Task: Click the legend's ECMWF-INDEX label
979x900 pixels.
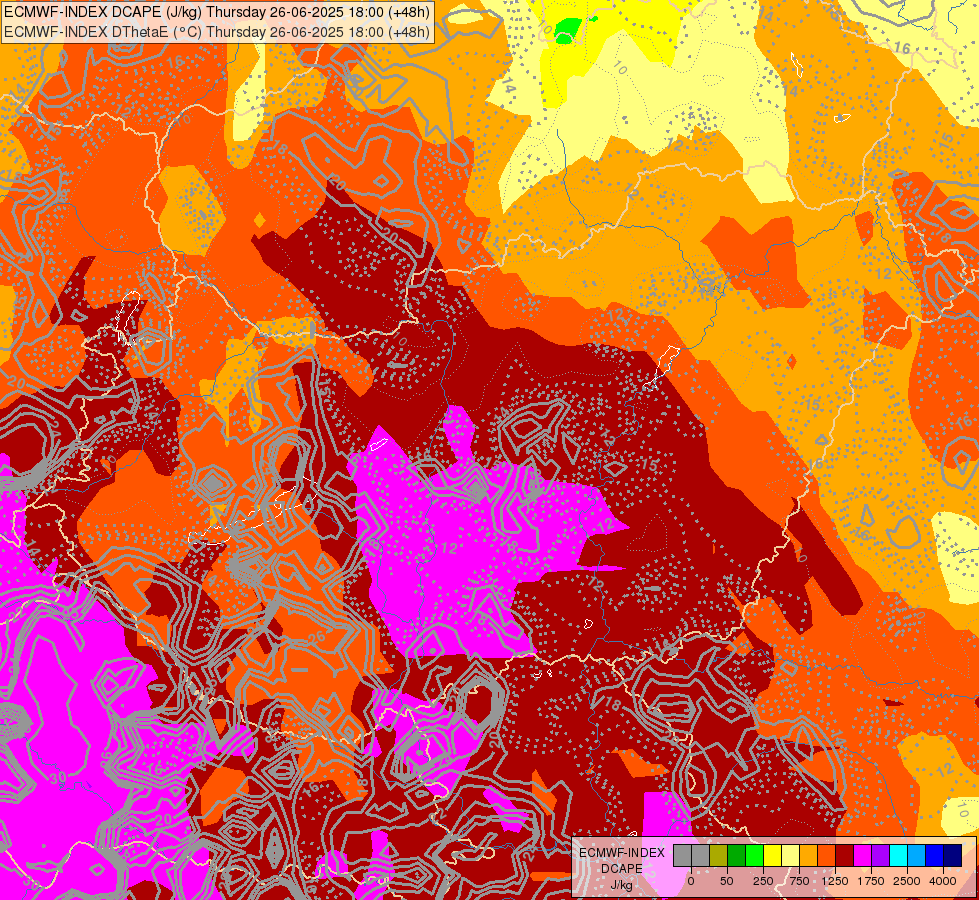Action: [x=622, y=853]
